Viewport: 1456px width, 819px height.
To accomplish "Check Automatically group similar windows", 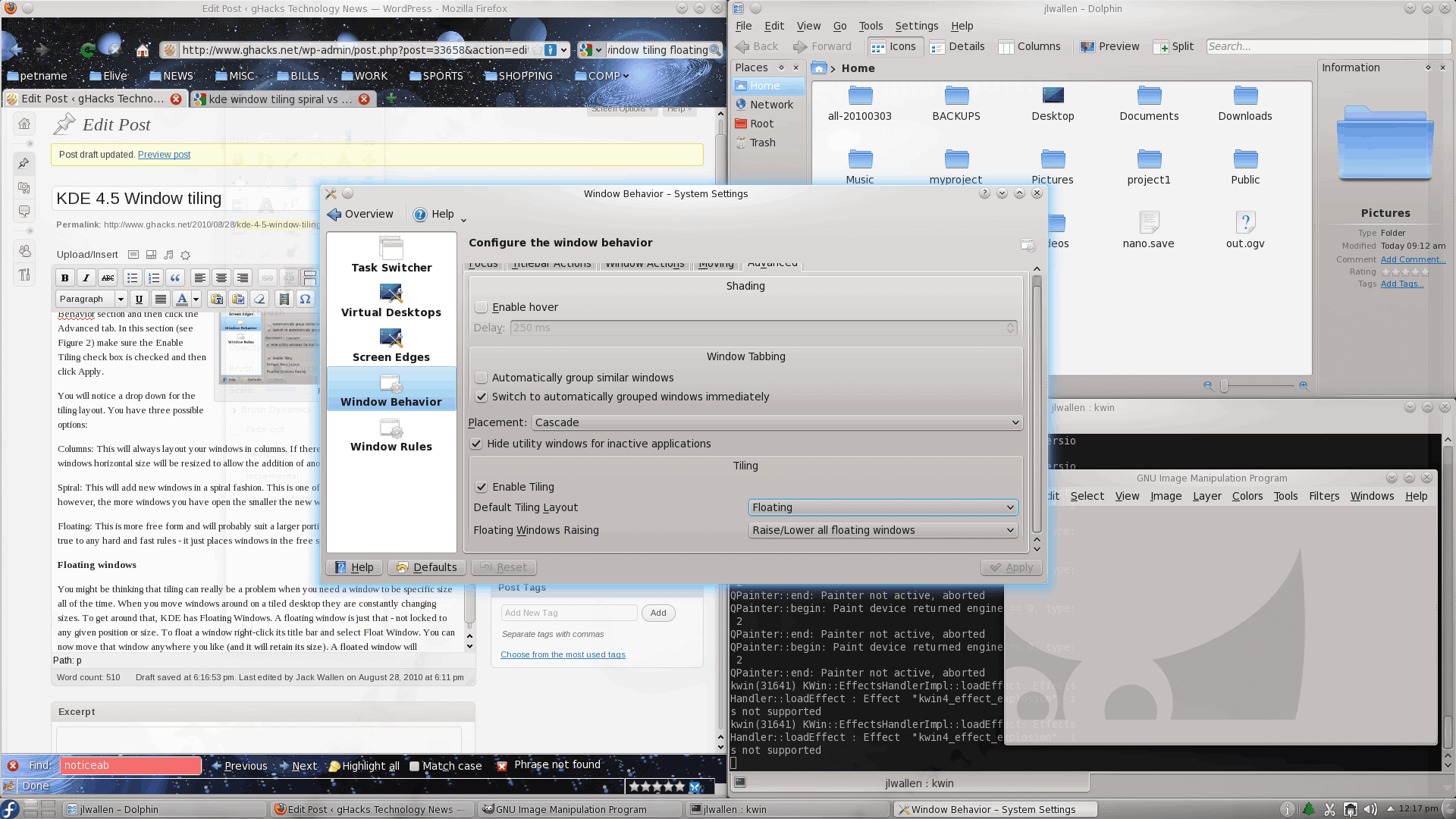I will (481, 378).
